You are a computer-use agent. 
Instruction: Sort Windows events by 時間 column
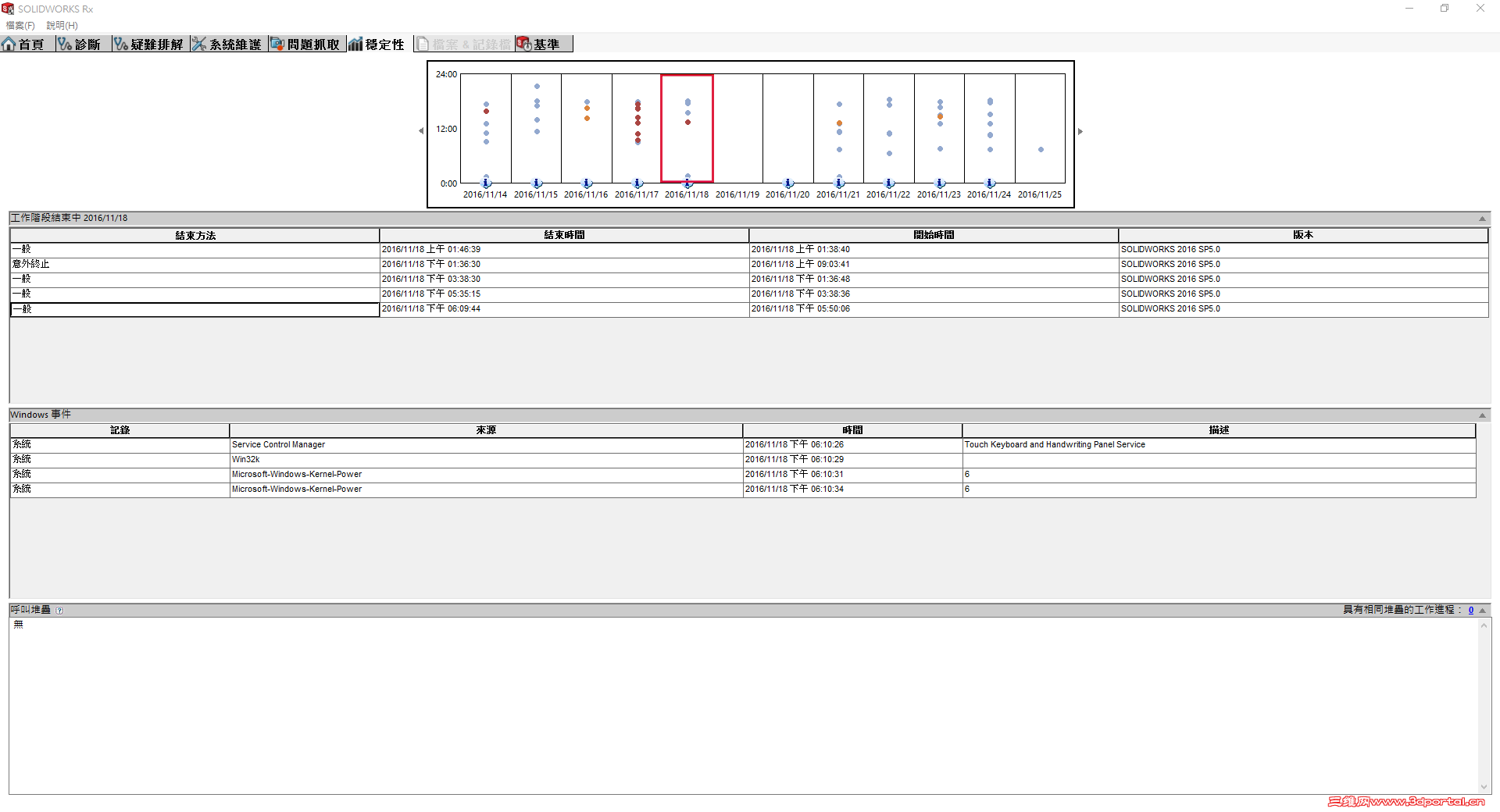tap(852, 430)
